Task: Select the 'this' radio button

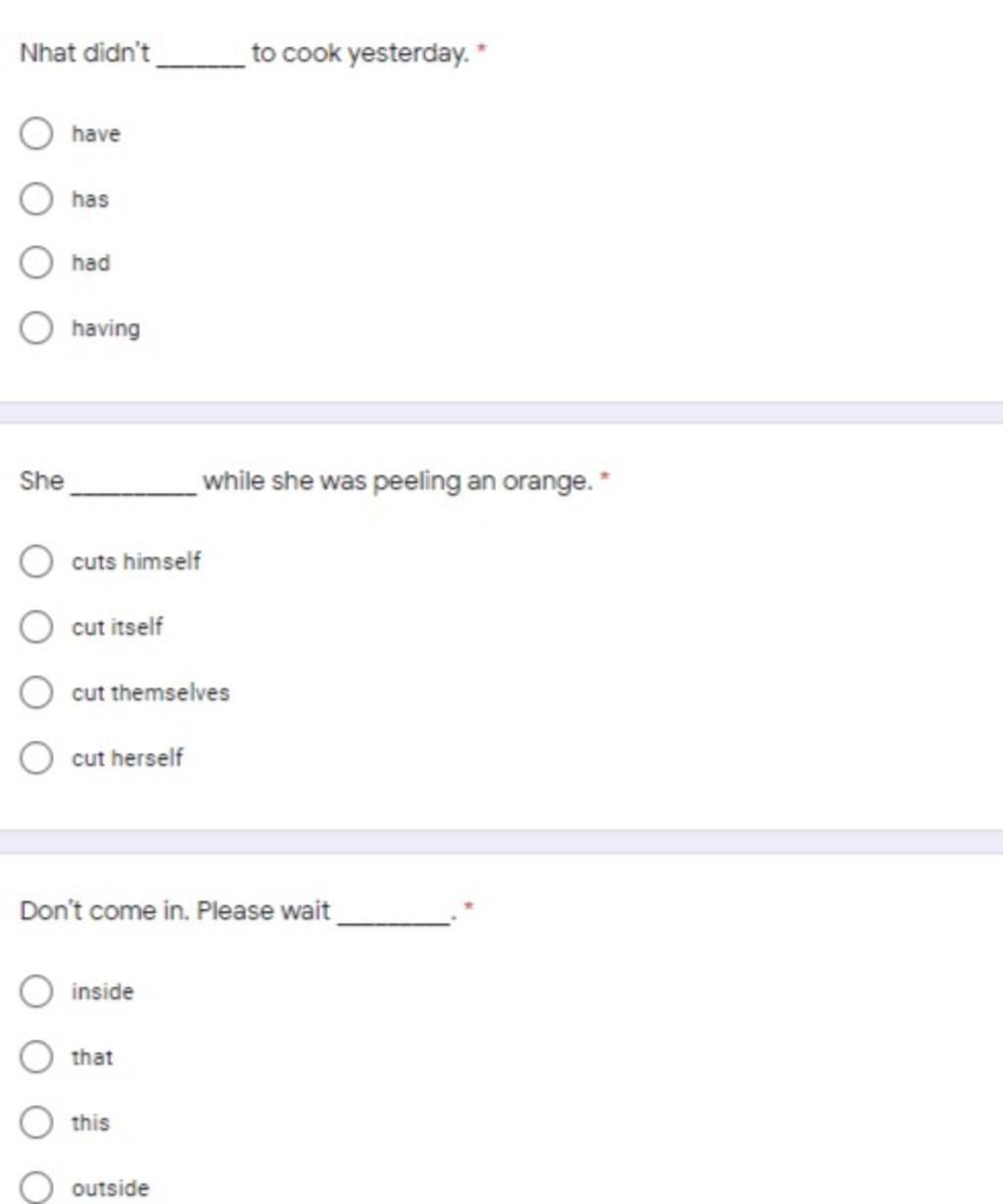Action: click(x=36, y=1123)
